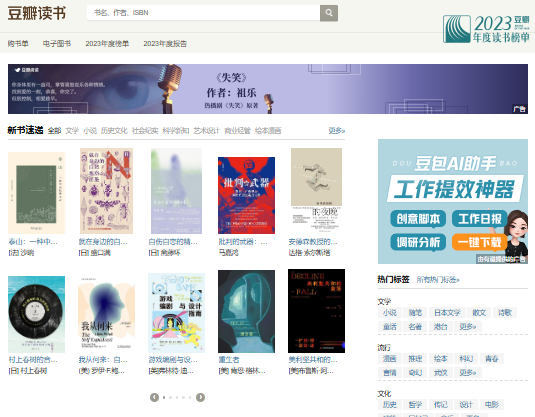This screenshot has height=417, width=535.
Task: Select the 小说 tag under 文学
Action: (x=390, y=313)
